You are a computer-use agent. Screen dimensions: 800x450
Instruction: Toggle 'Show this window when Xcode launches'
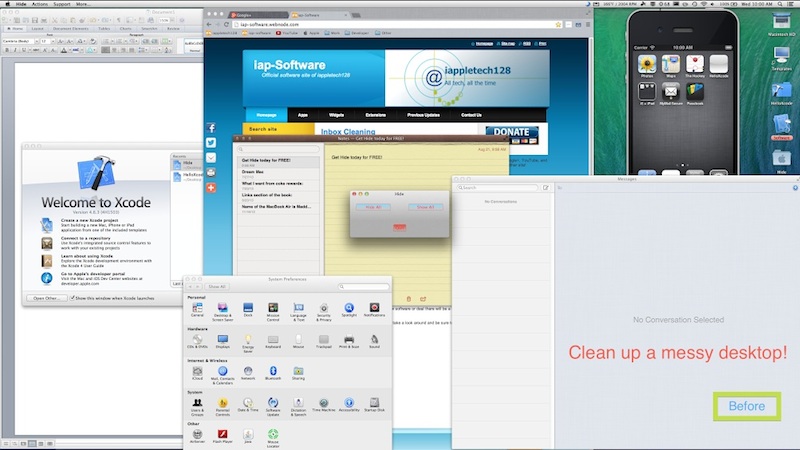point(72,298)
